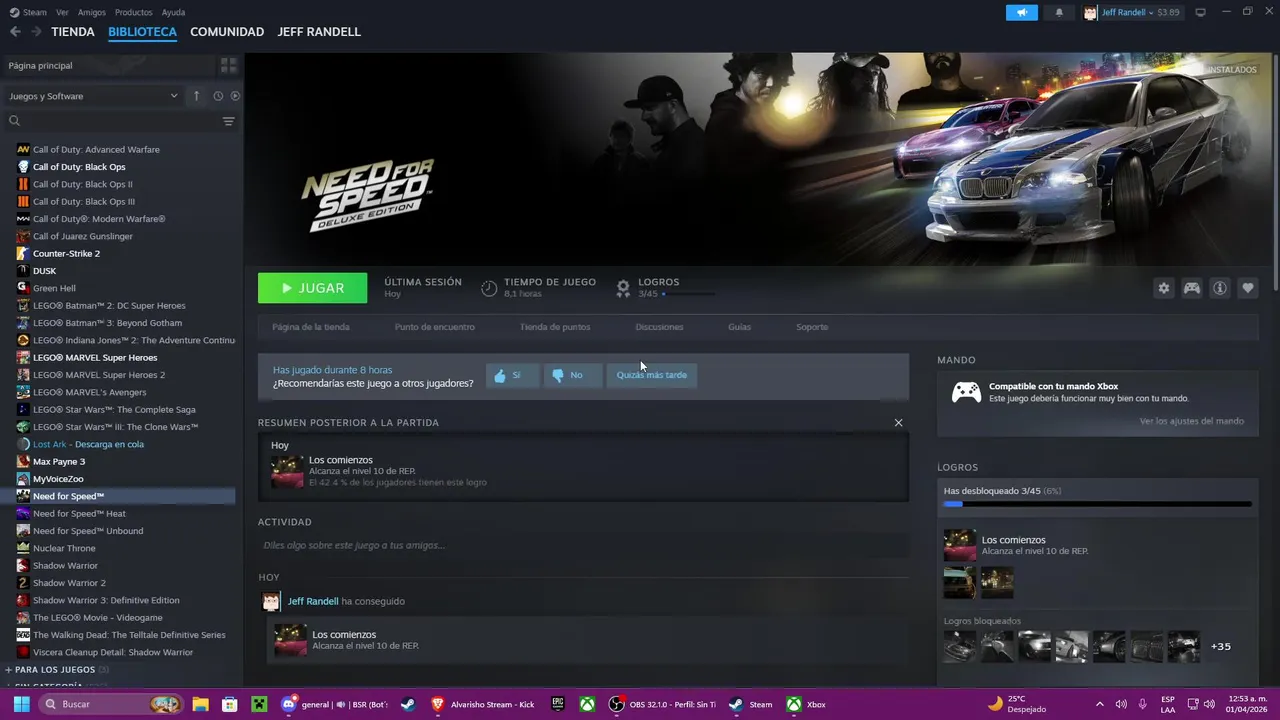
Task: Click the thumbs-down No recommendation button
Action: [x=572, y=375]
